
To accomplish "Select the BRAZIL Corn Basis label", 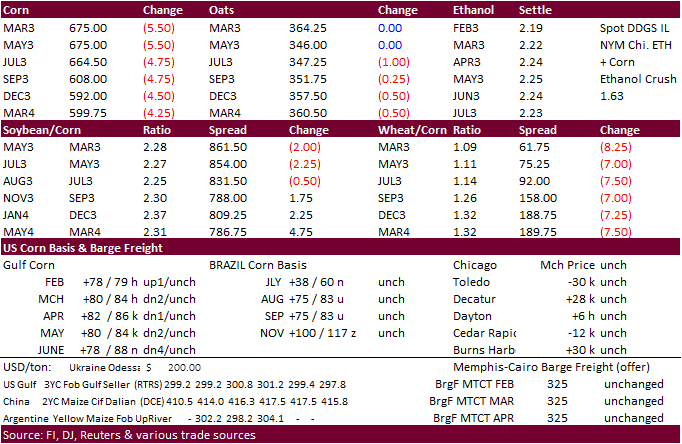I will click(257, 265).
